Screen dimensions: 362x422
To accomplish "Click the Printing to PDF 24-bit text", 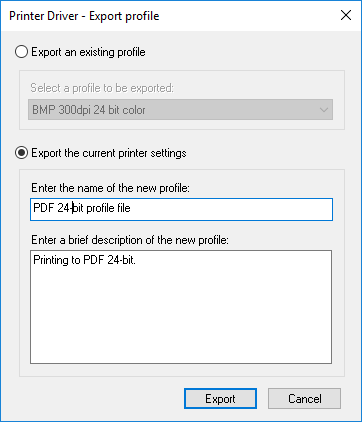I will (x=85, y=260).
